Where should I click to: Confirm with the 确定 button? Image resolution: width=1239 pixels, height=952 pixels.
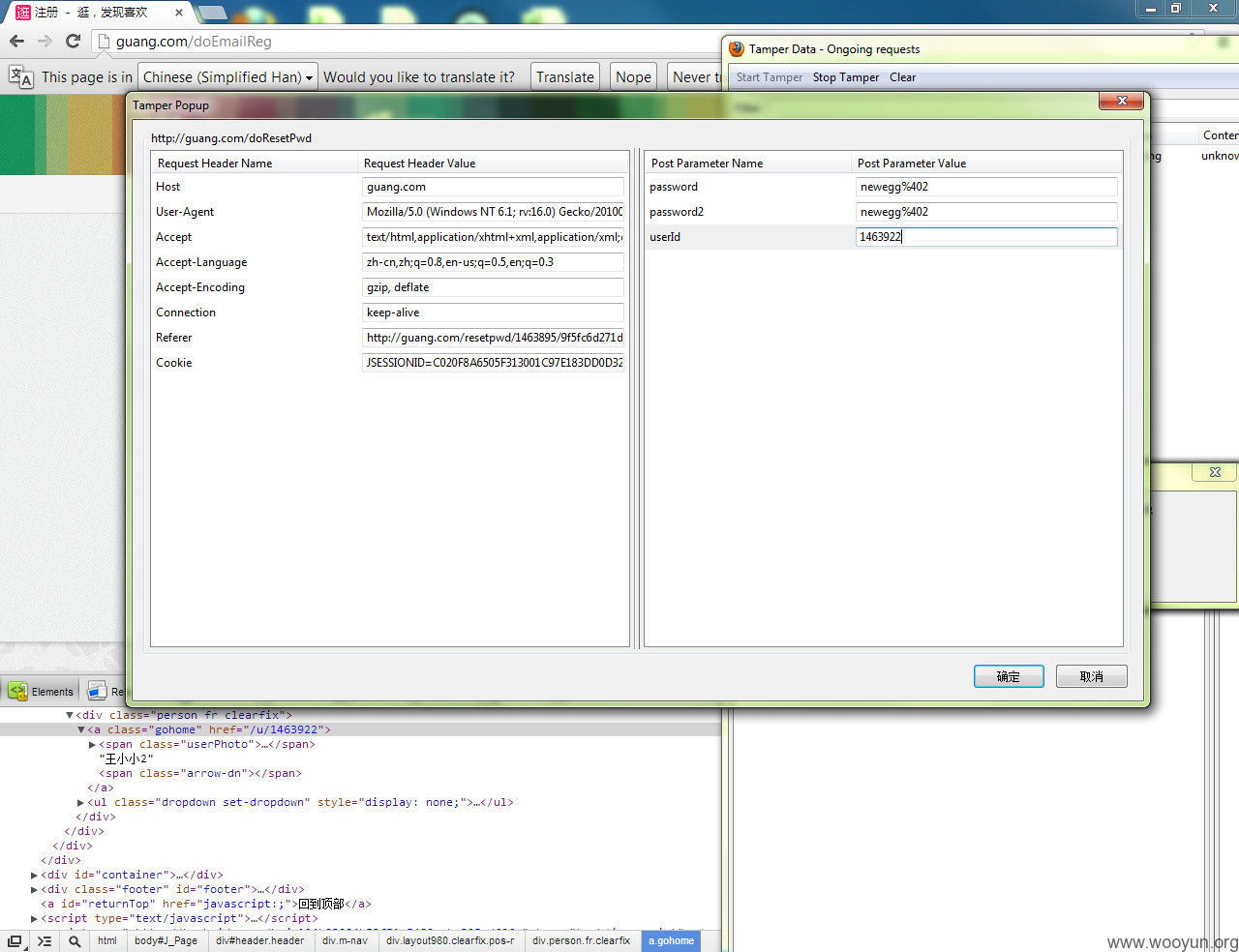(1009, 676)
